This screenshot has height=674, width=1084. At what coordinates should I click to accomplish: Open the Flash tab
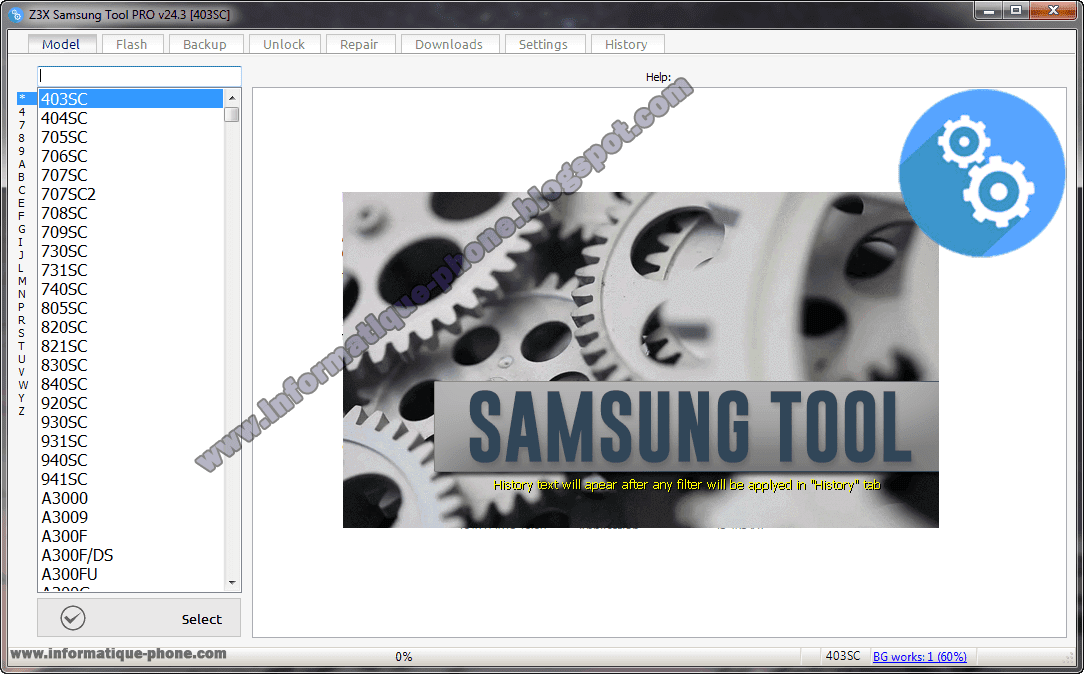pyautogui.click(x=131, y=44)
